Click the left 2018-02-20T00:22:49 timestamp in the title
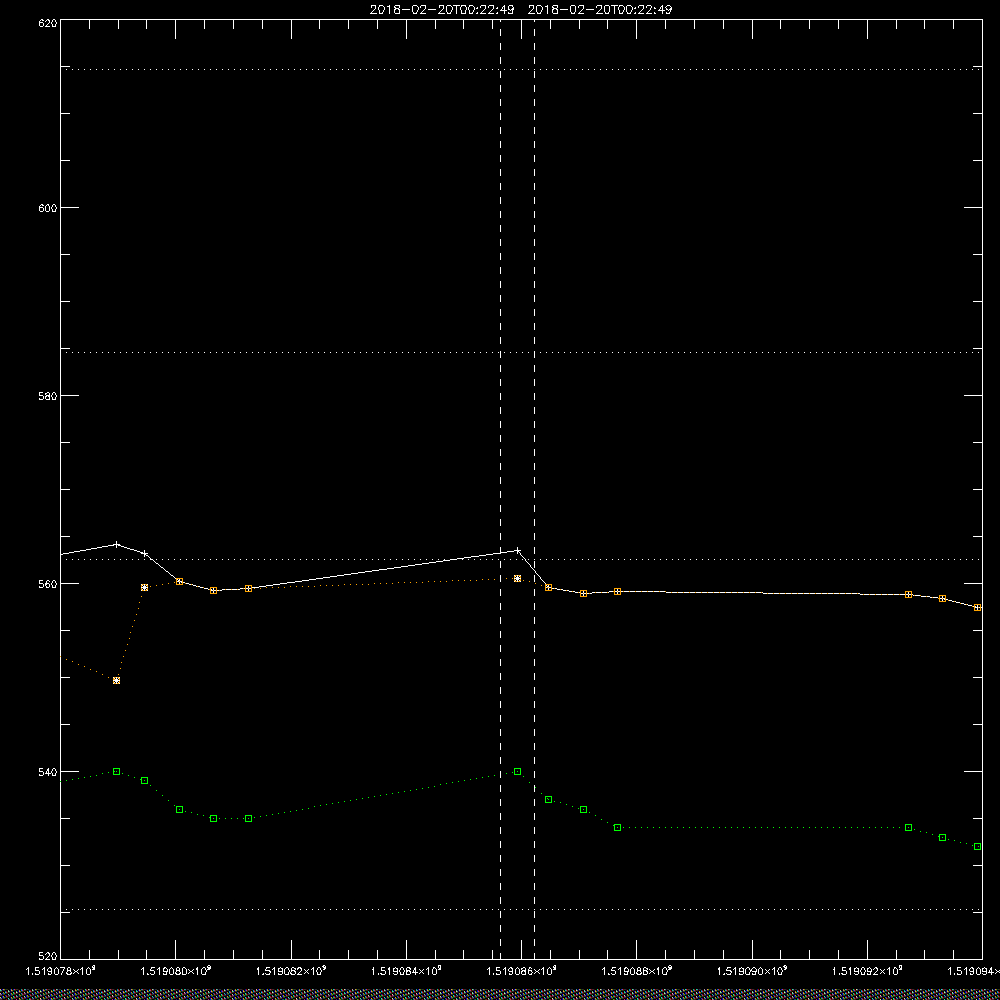Image resolution: width=1000 pixels, height=1000 pixels. [x=442, y=10]
